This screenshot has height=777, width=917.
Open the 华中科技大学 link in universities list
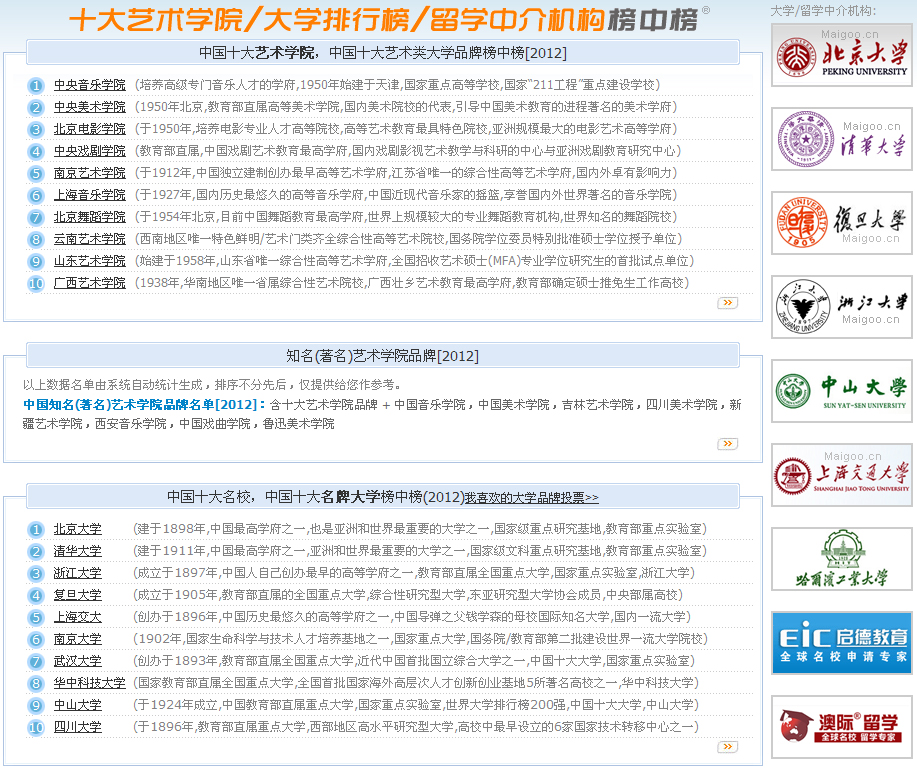(x=90, y=683)
